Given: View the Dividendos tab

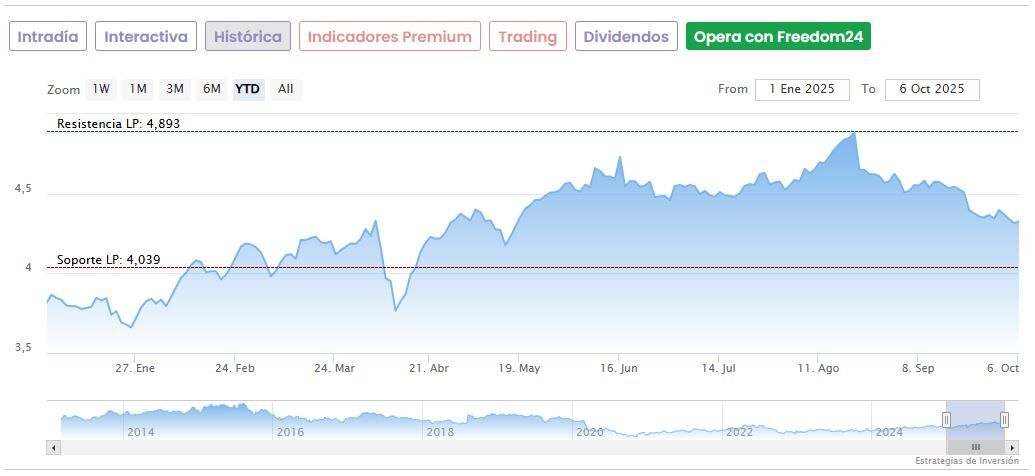Looking at the screenshot, I should 626,37.
